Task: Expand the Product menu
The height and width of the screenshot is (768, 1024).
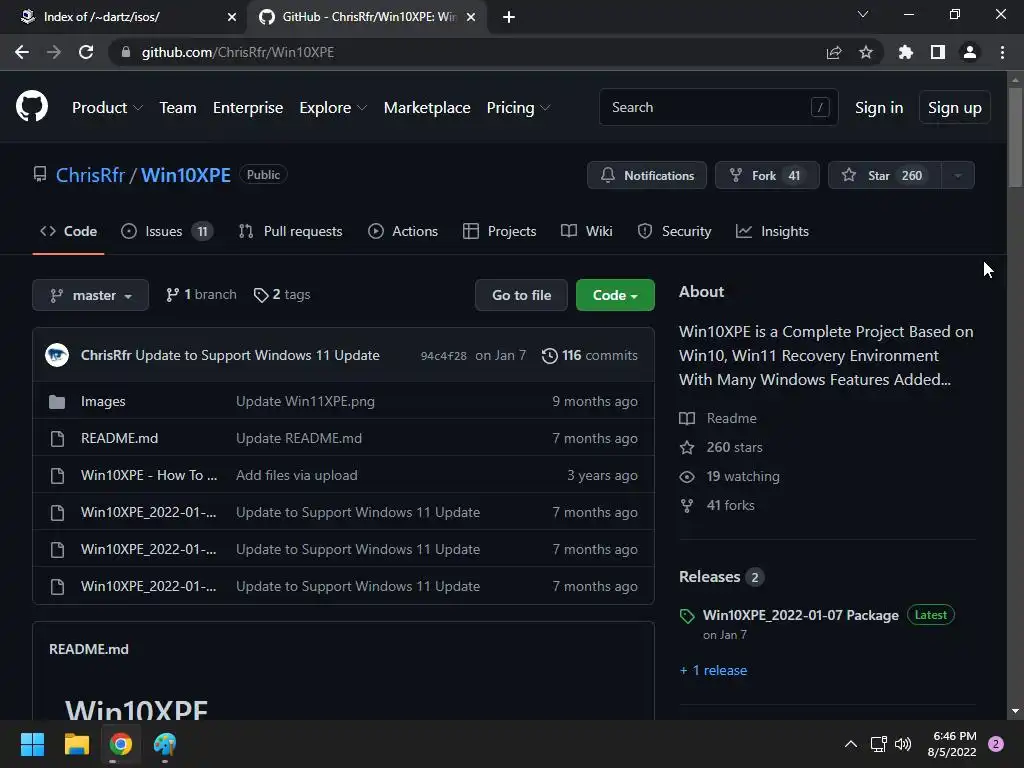Action: point(107,108)
